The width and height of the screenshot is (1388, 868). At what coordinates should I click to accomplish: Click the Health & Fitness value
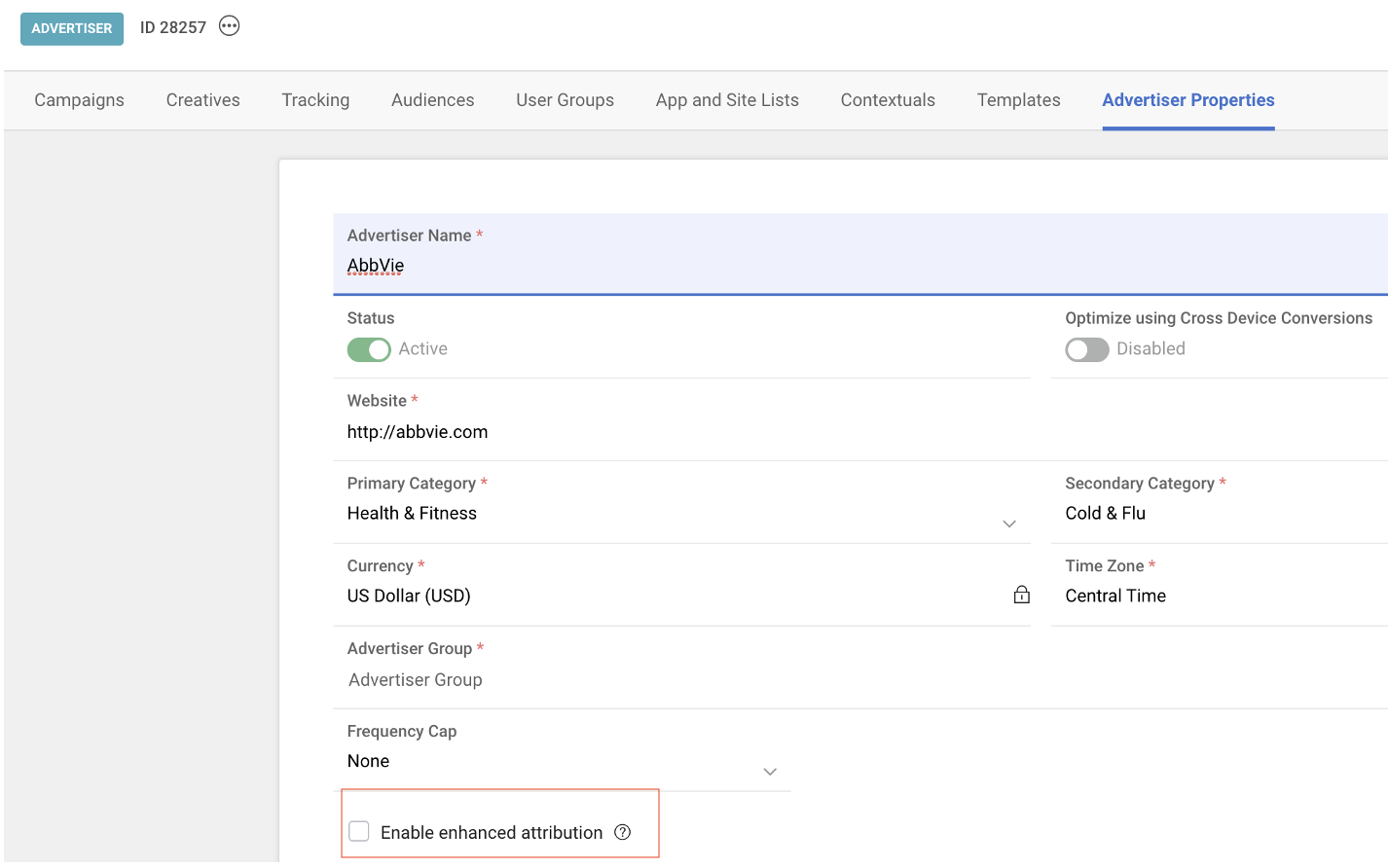(x=412, y=513)
